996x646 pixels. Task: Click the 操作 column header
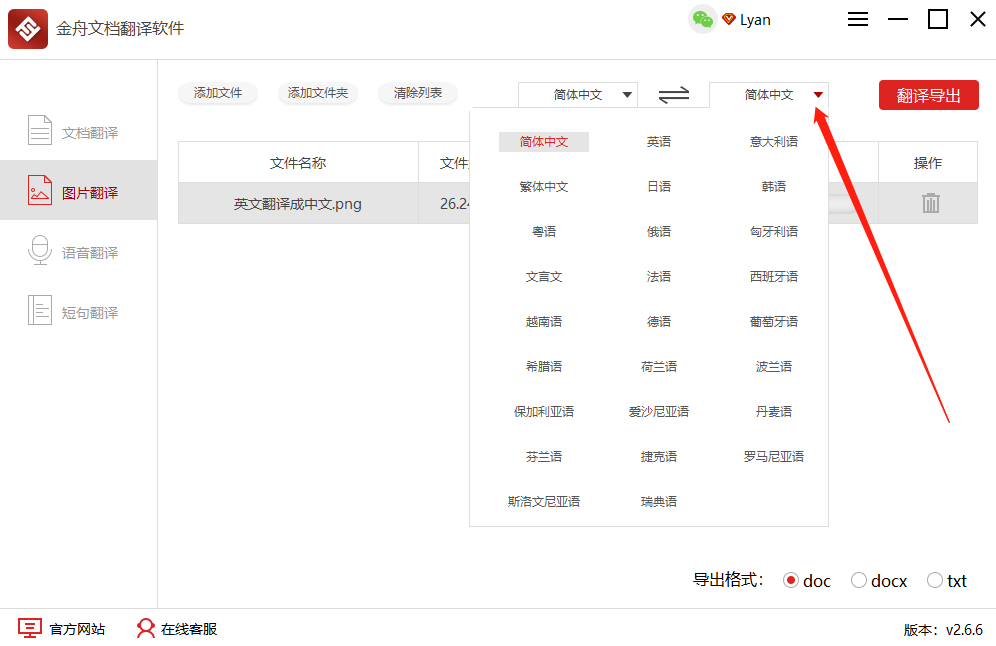[x=928, y=163]
